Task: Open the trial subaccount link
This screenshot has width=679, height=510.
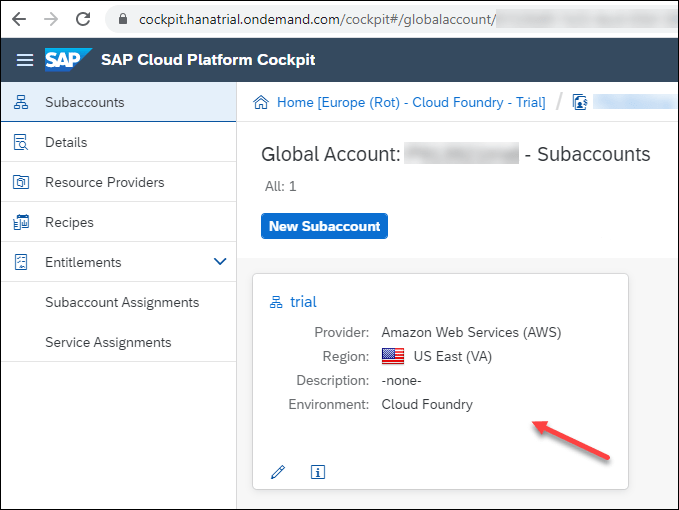Action: (303, 302)
